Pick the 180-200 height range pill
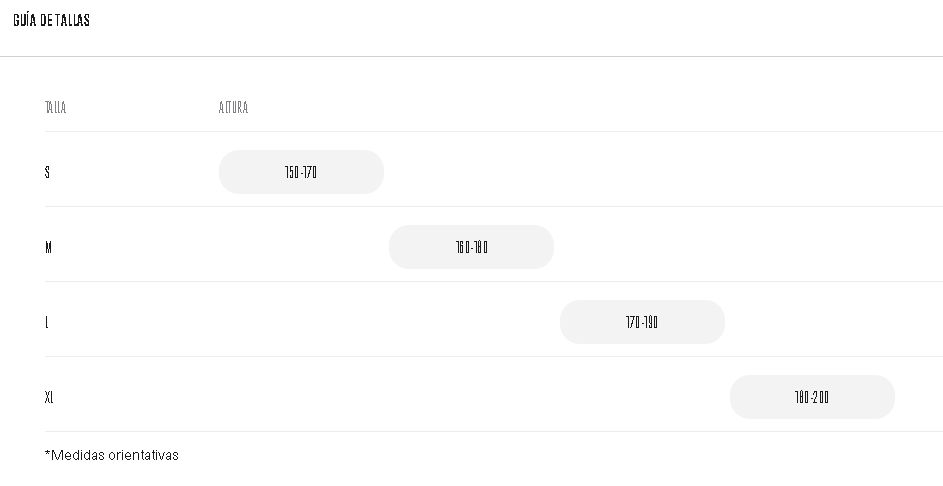Screen dimensions: 943x486 (812, 397)
